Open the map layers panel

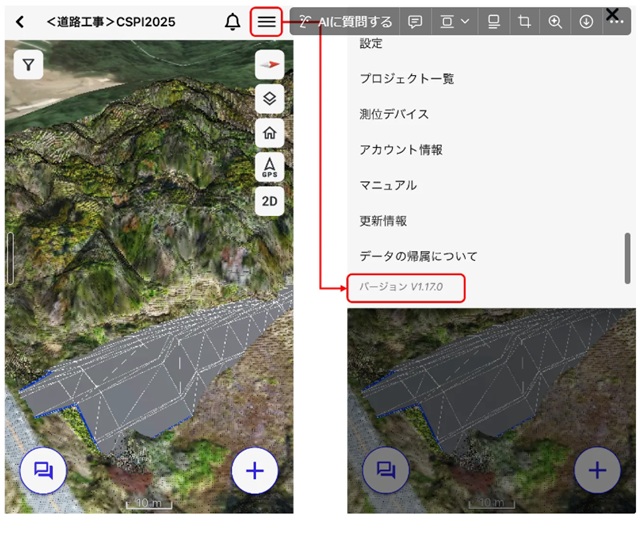pos(269,99)
